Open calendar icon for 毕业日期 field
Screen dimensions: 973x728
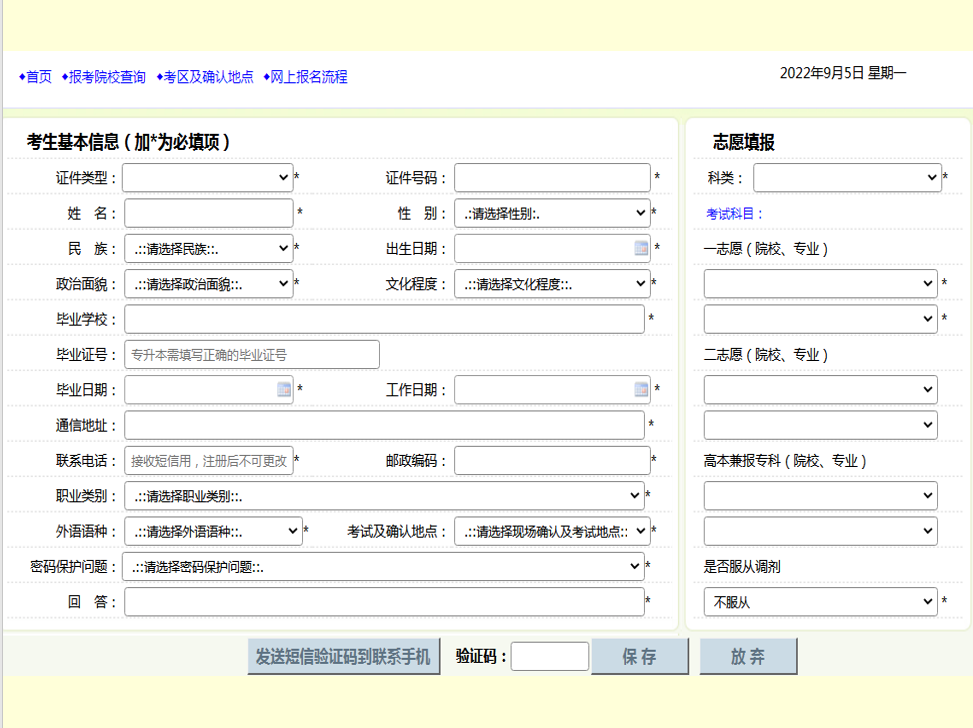284,390
